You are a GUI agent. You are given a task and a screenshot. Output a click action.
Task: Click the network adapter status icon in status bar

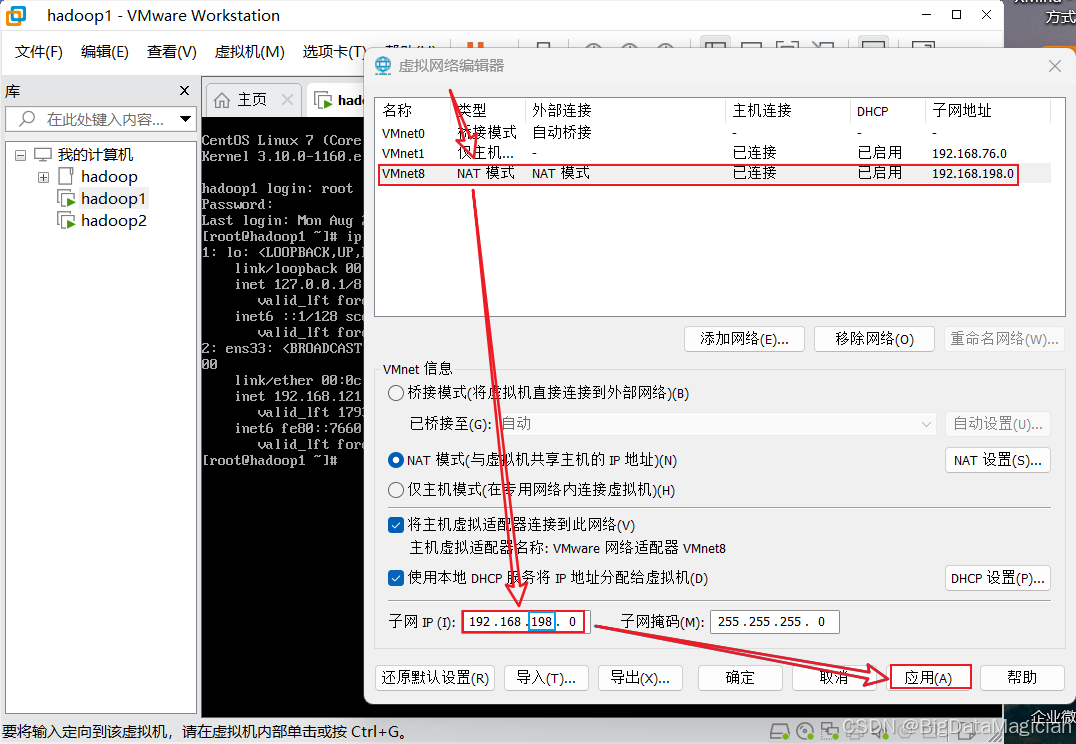point(830,731)
